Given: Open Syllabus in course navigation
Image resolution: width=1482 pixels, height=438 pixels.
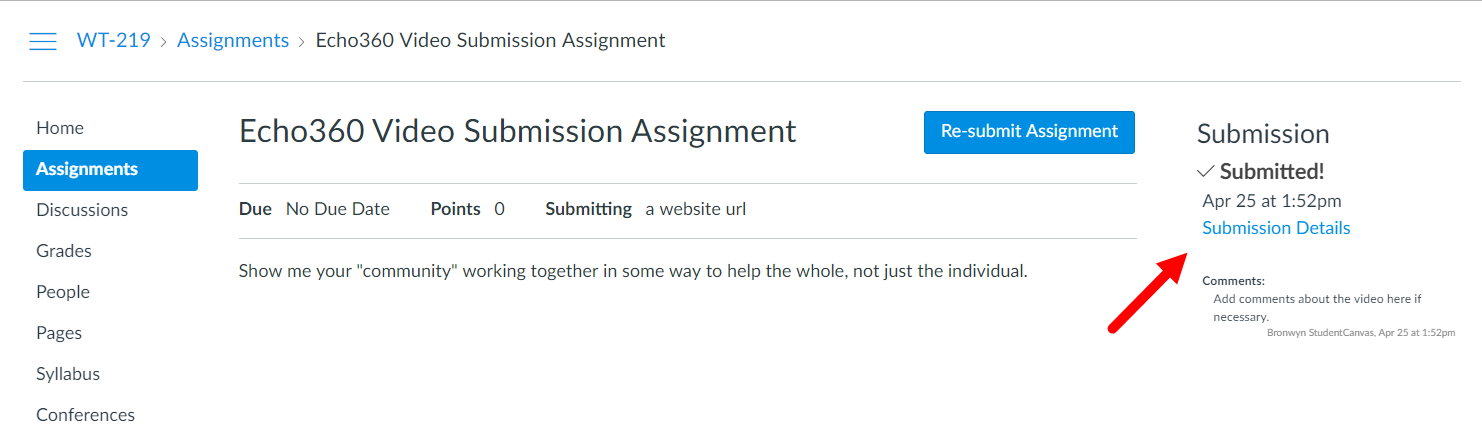Looking at the screenshot, I should (x=68, y=374).
